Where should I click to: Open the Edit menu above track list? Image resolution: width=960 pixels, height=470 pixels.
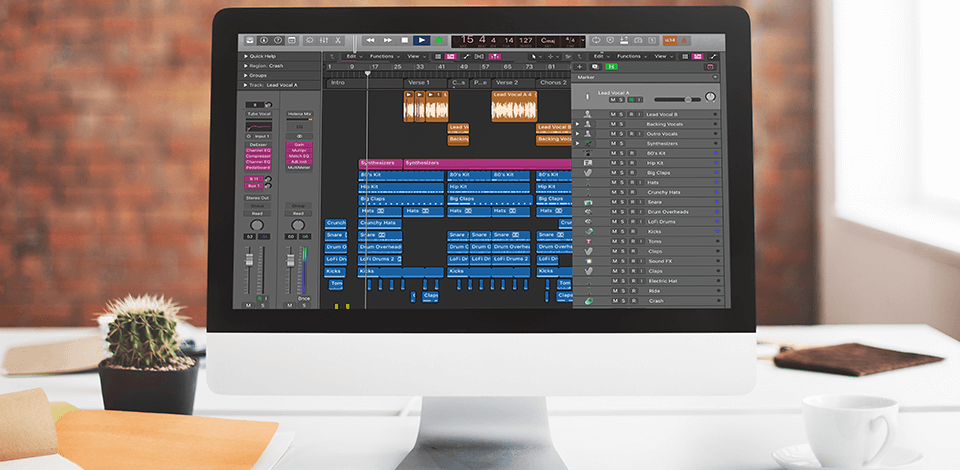pos(601,56)
